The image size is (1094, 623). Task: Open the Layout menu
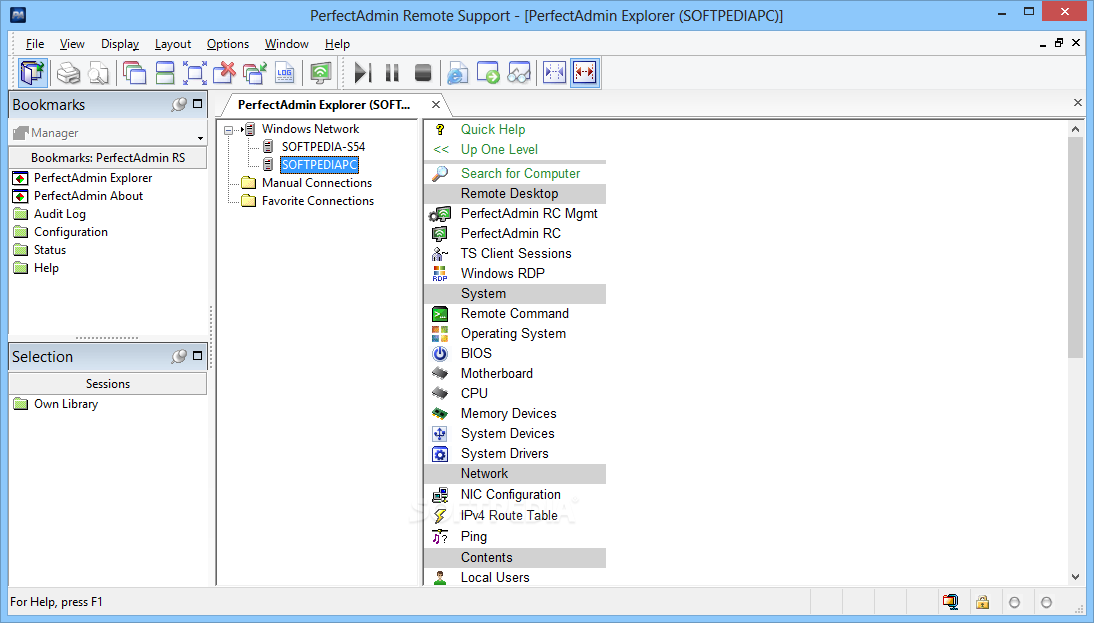(x=172, y=44)
